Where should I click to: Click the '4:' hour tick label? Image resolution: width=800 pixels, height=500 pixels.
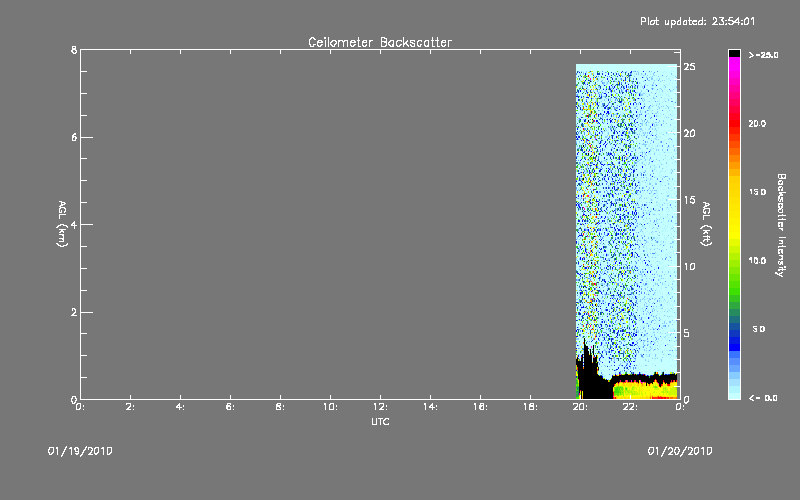(180, 407)
